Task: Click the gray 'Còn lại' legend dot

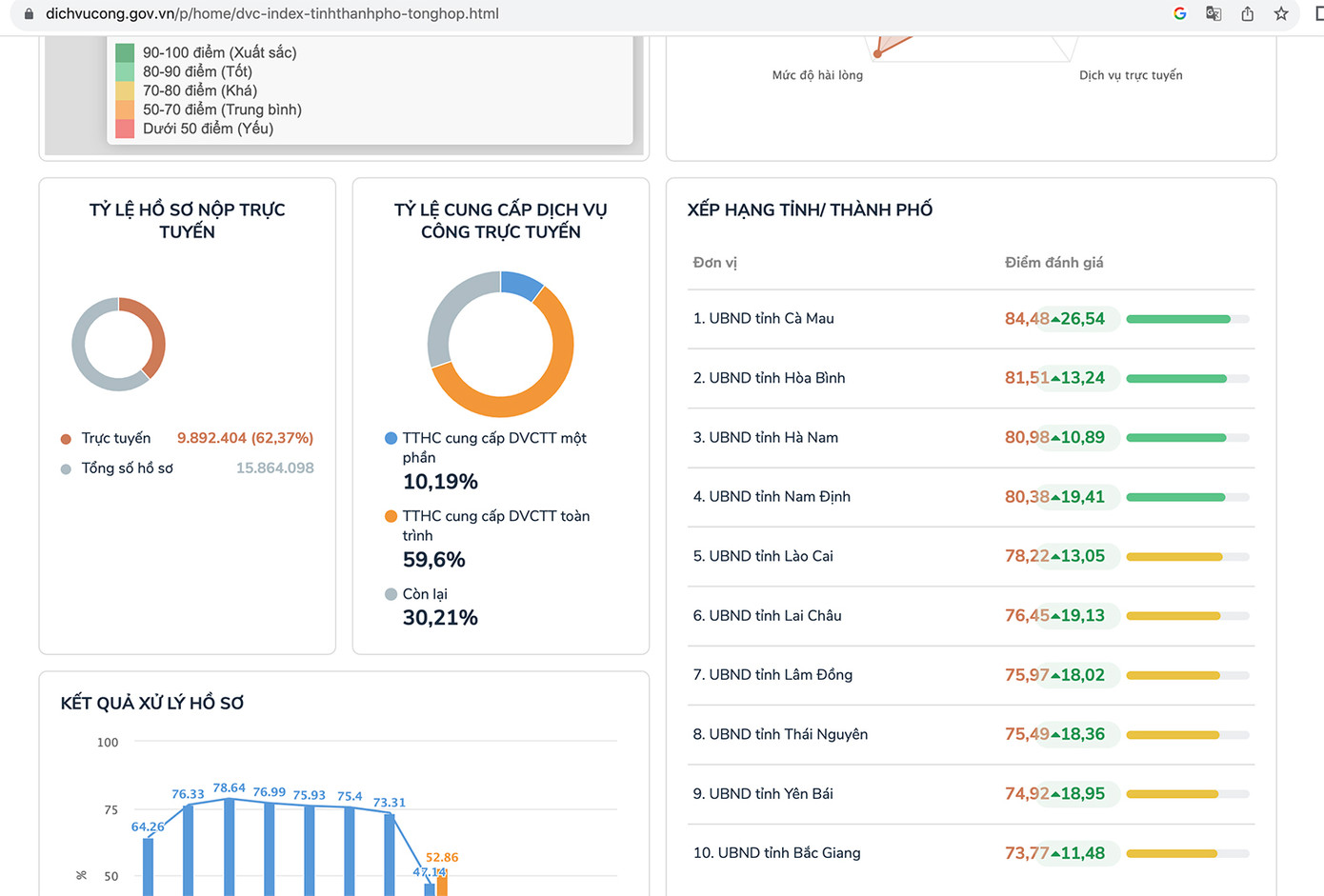Action: click(x=391, y=594)
